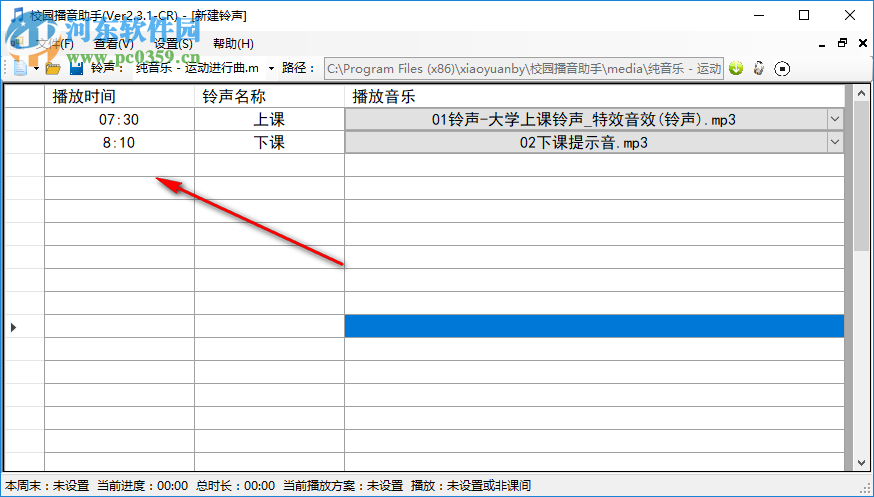Click the new document icon in toolbar
The width and height of the screenshot is (874, 497).
21,69
